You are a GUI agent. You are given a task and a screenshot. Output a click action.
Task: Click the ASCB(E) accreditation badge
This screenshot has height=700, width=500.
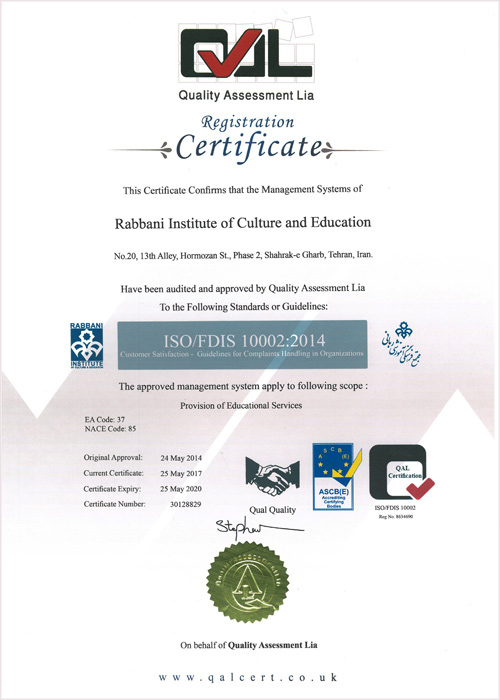point(335,477)
